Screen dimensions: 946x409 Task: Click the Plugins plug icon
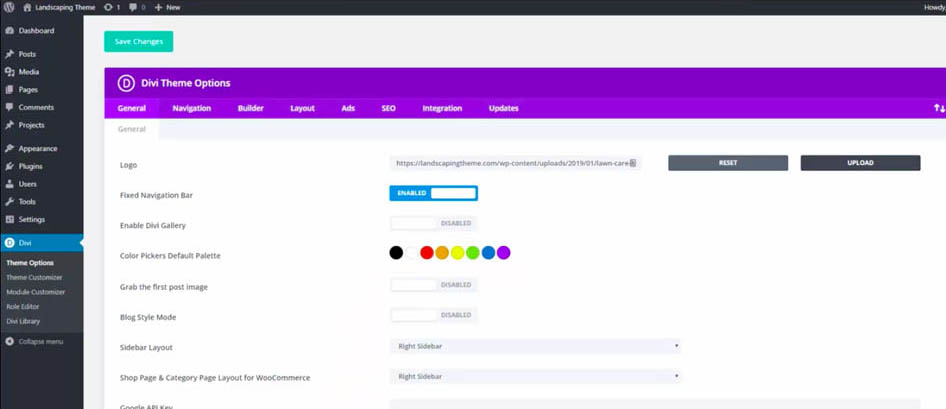tap(9, 166)
